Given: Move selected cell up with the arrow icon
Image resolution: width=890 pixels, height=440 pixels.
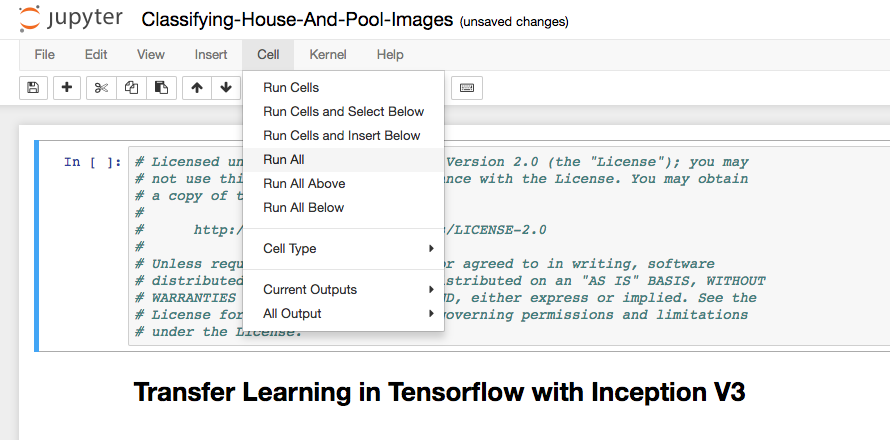Looking at the screenshot, I should pos(197,88).
